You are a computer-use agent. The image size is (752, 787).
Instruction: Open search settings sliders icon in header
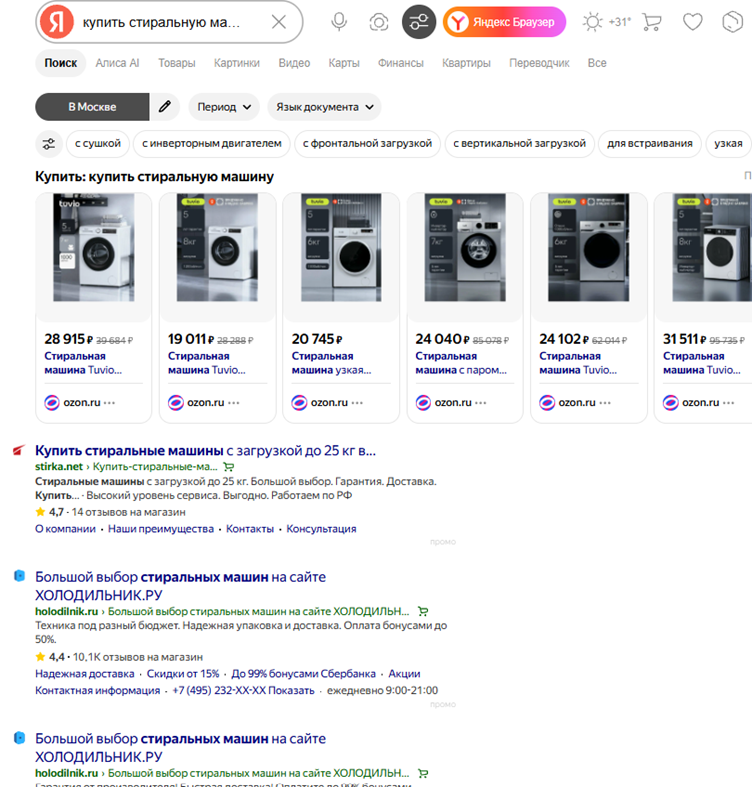pos(419,22)
